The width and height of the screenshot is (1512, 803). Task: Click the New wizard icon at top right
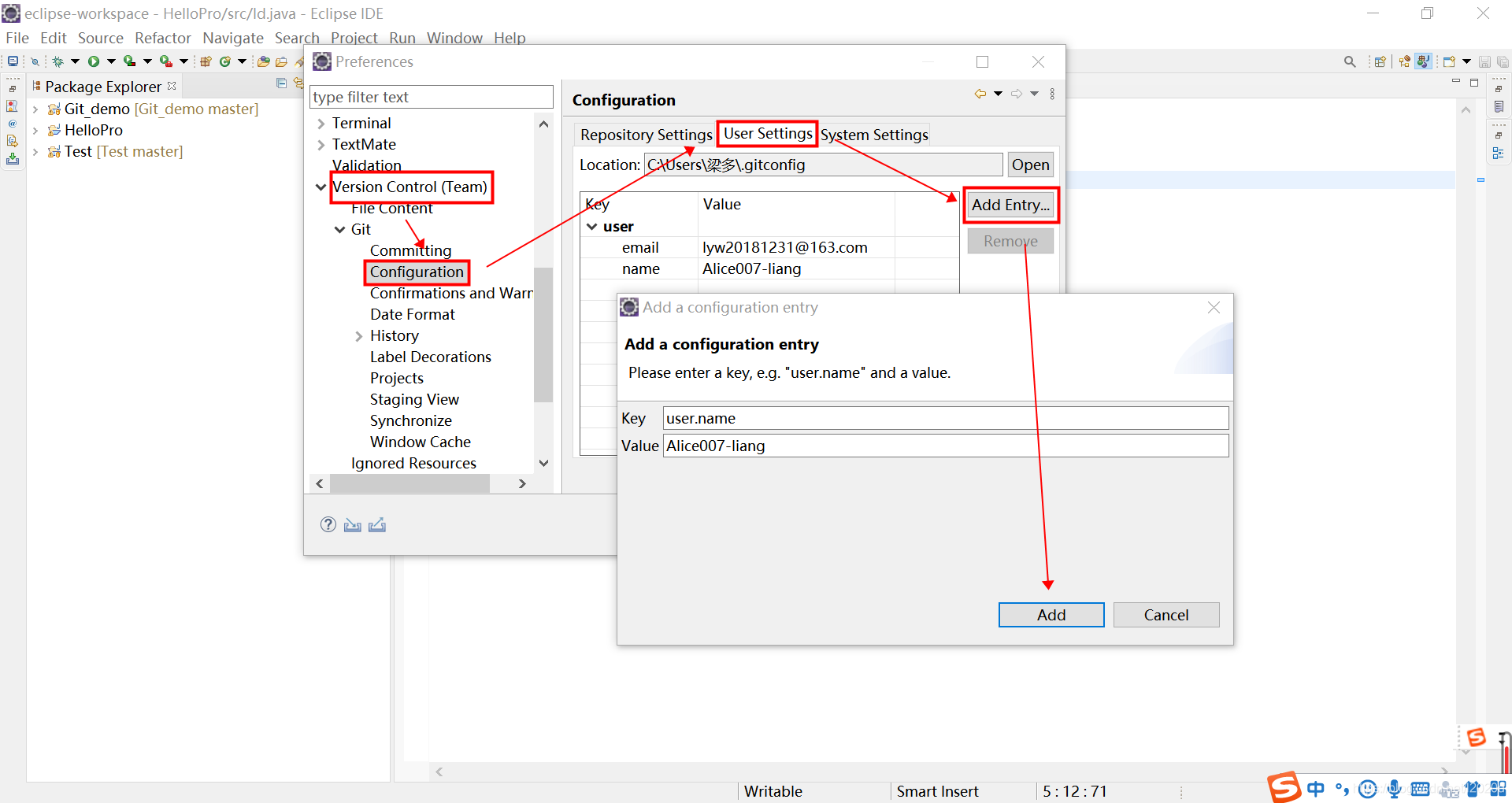click(x=1449, y=61)
